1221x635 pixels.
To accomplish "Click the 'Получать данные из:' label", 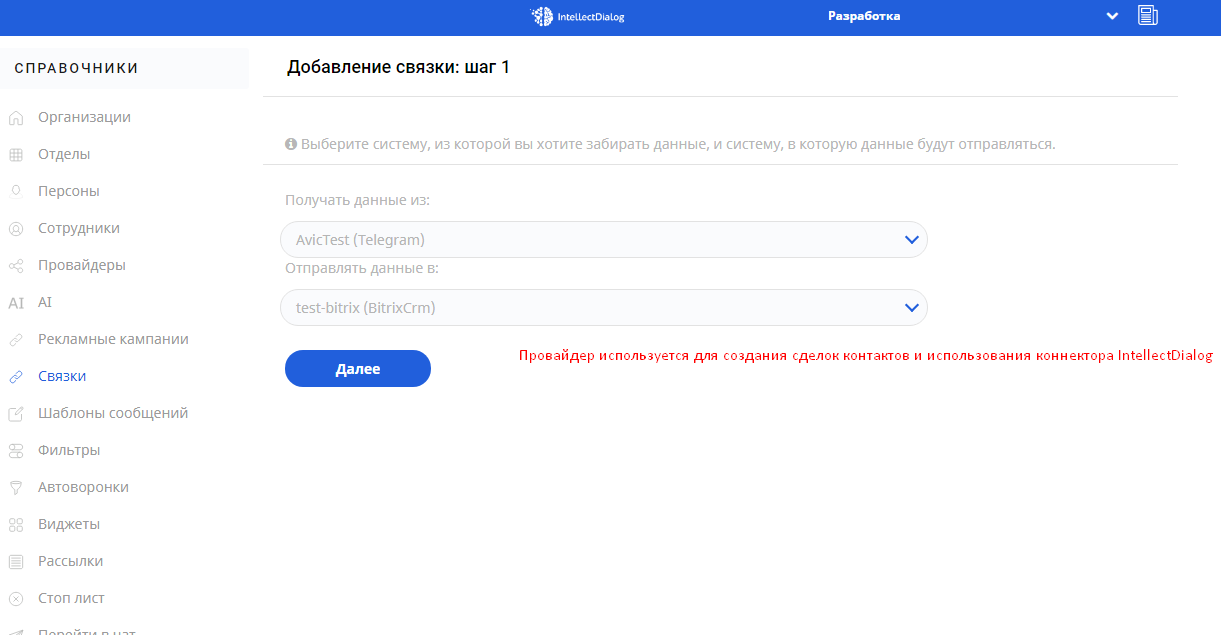I will (x=357, y=200).
